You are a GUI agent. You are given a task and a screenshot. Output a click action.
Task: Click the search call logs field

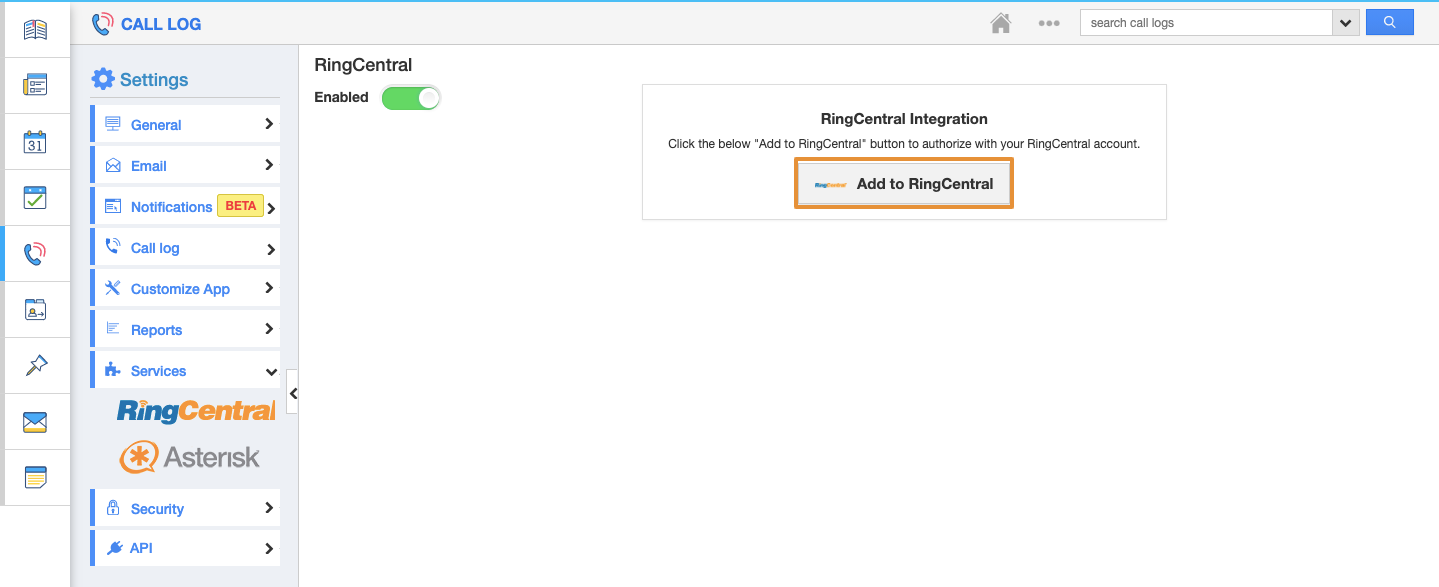[x=1206, y=23]
